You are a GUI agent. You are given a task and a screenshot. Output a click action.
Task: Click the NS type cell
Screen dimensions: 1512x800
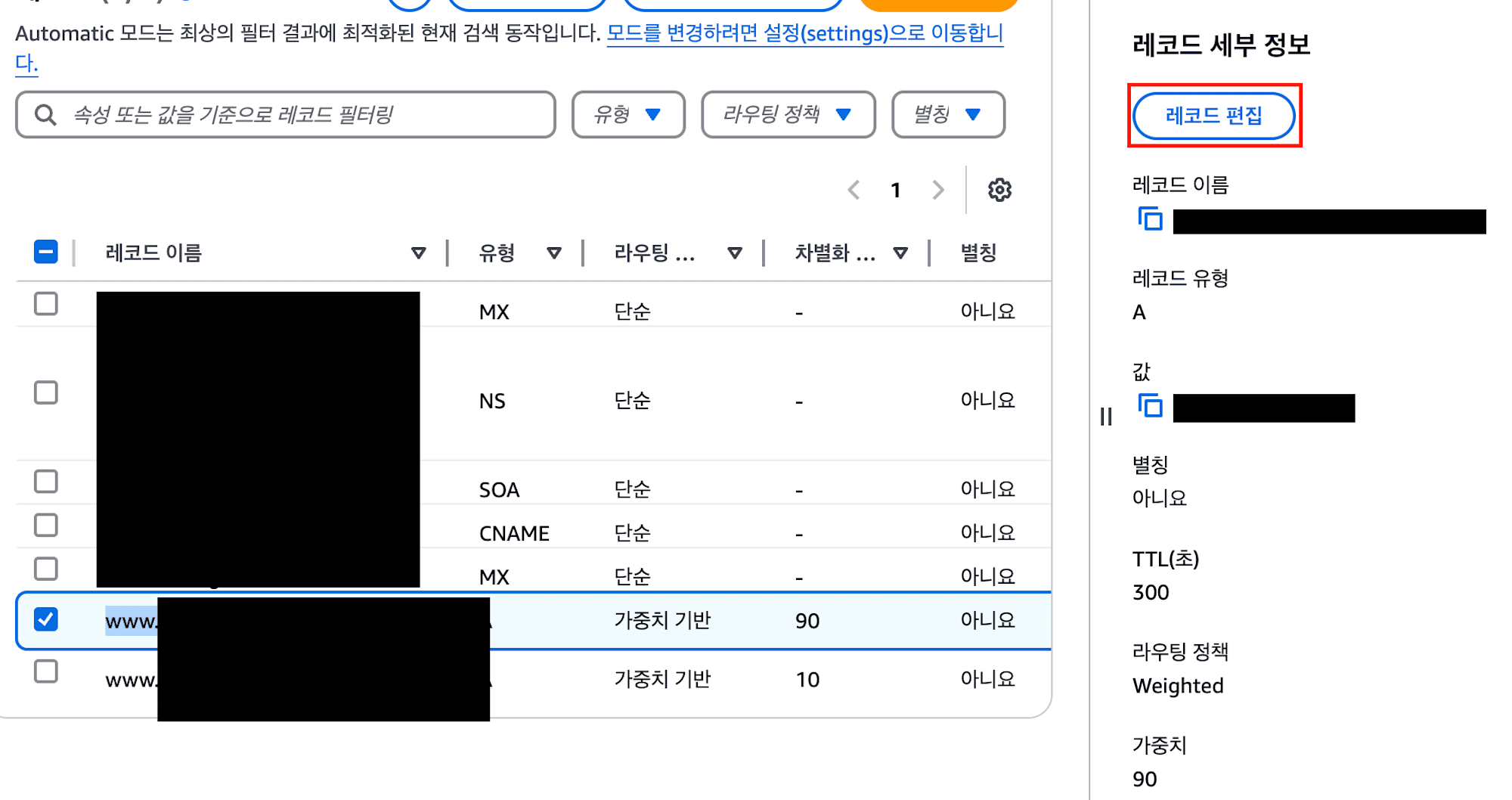click(492, 401)
